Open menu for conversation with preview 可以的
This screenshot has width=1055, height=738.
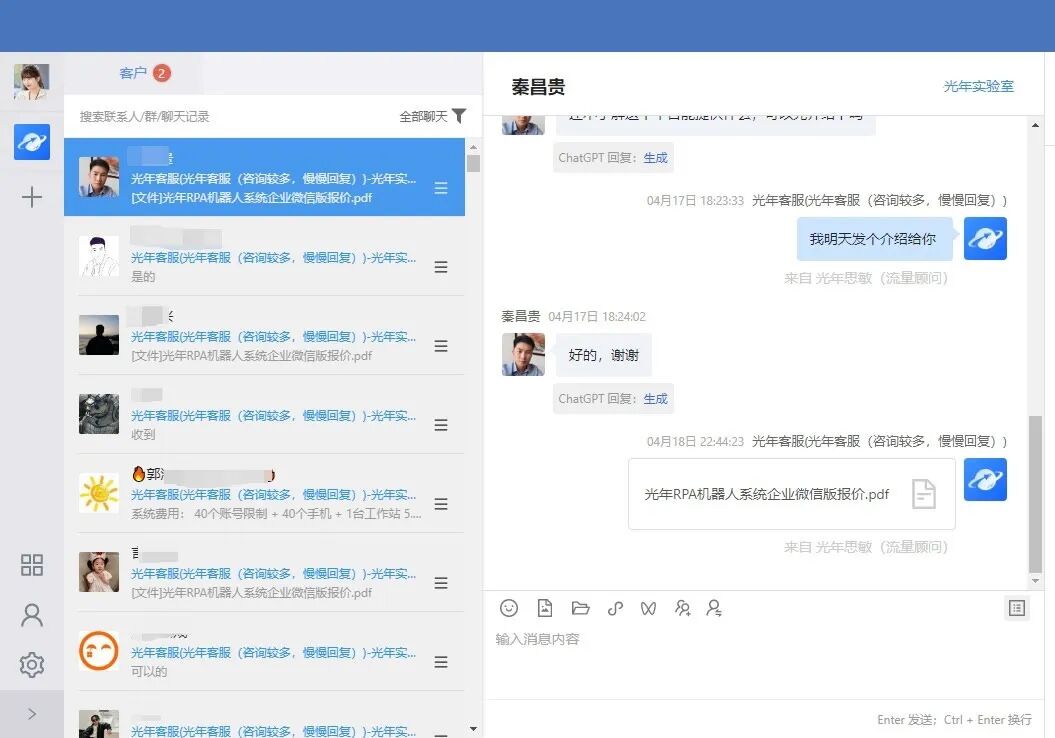click(x=441, y=662)
